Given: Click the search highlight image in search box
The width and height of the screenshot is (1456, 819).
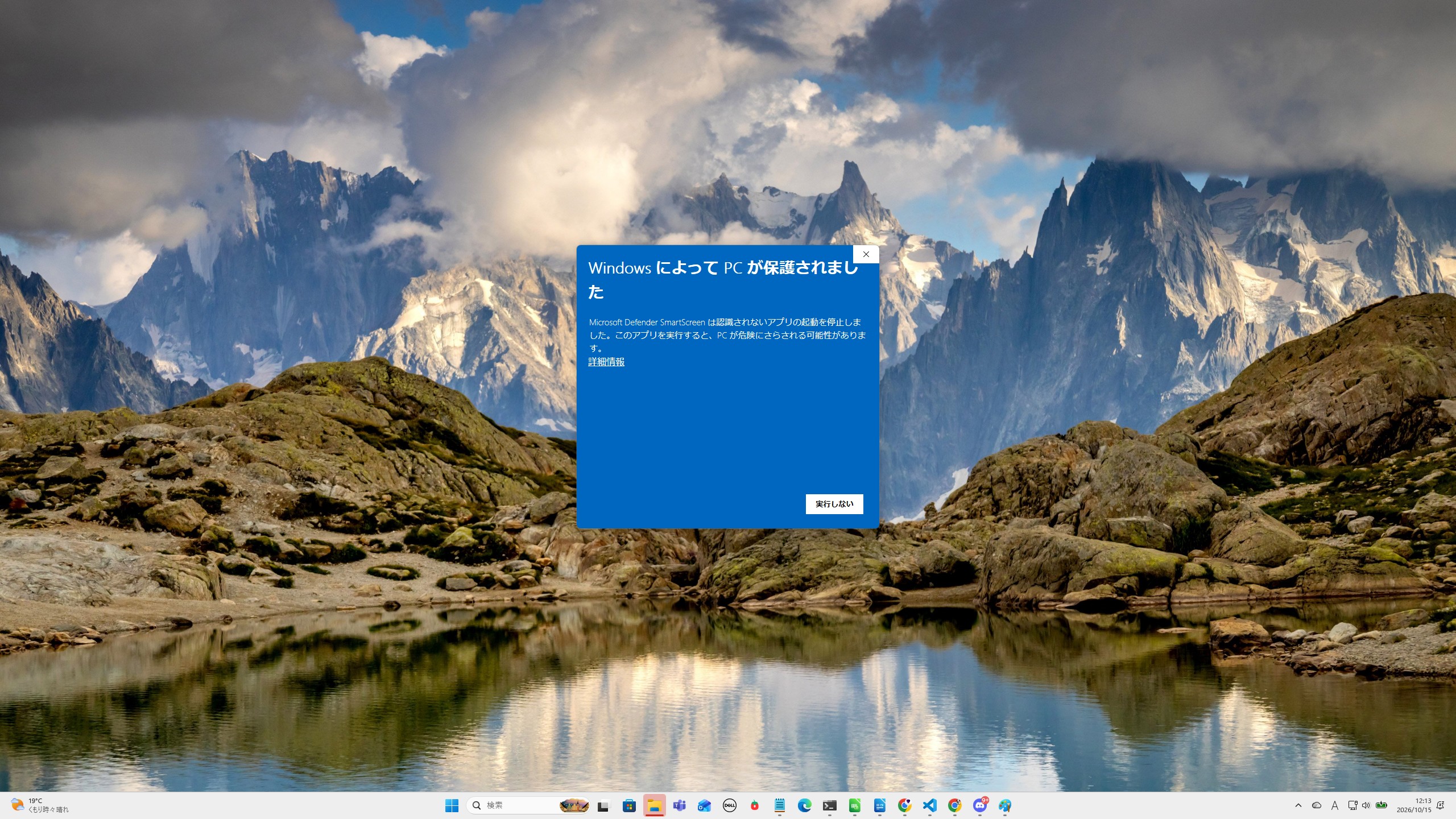Looking at the screenshot, I should pos(574,805).
